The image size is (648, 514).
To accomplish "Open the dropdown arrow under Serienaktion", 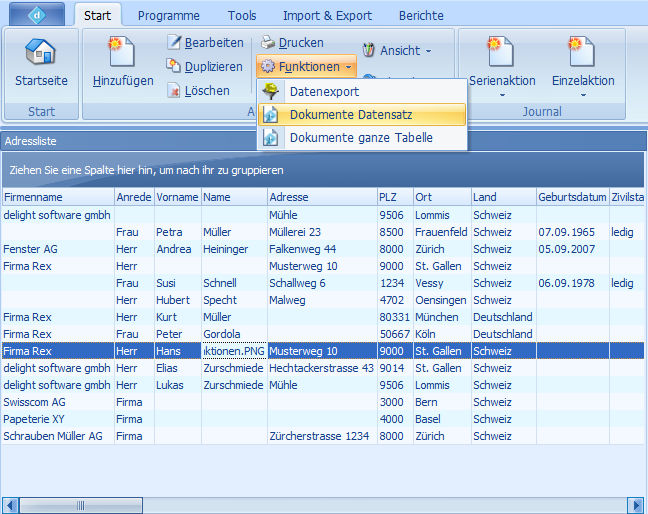I will click(x=502, y=95).
